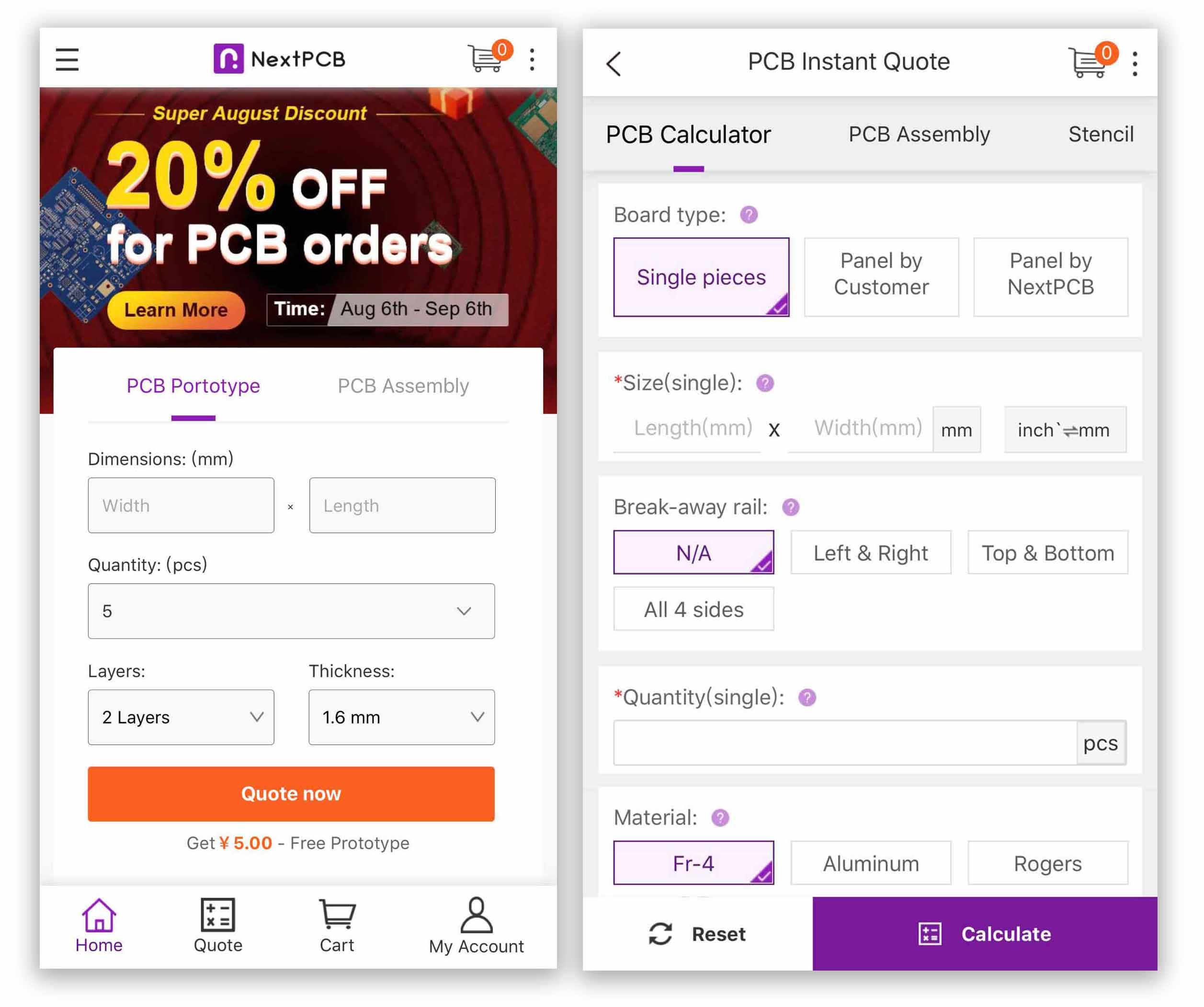Open the 2 Layers dropdown
This screenshot has width=1204, height=1007.
[x=181, y=717]
